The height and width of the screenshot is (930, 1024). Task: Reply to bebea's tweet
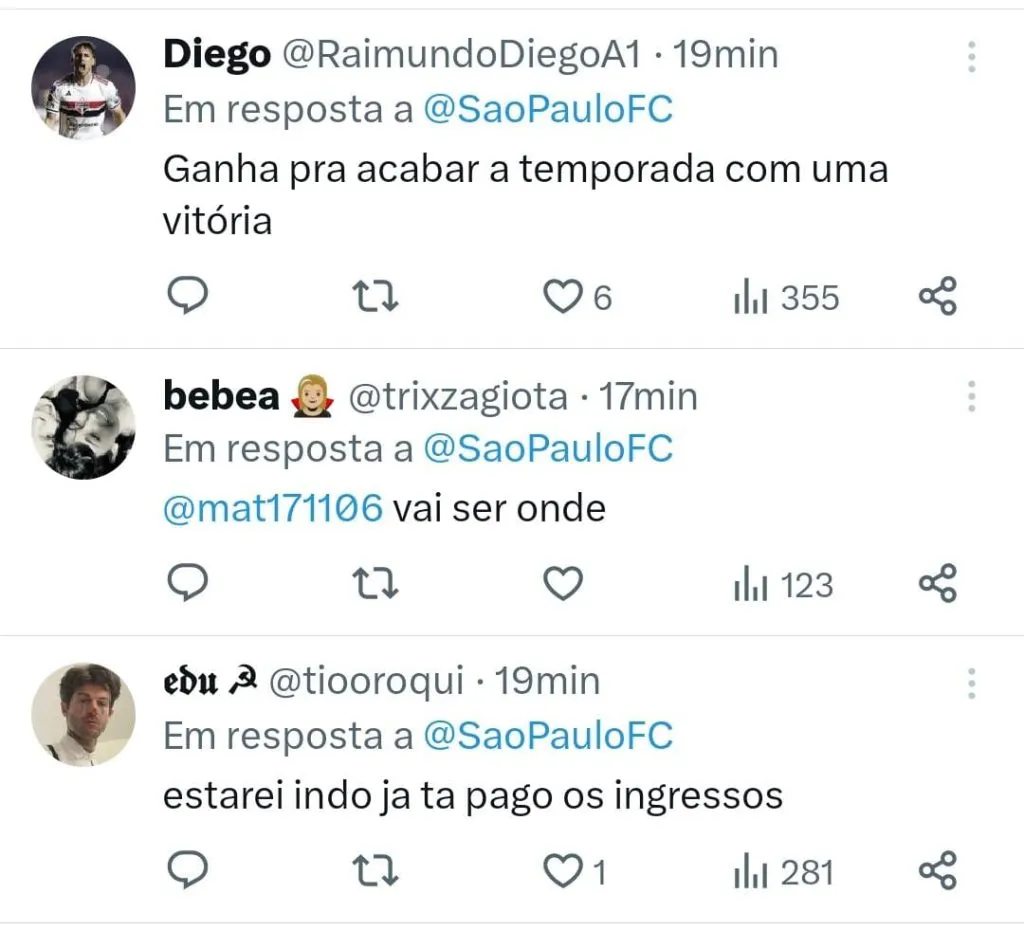185,583
